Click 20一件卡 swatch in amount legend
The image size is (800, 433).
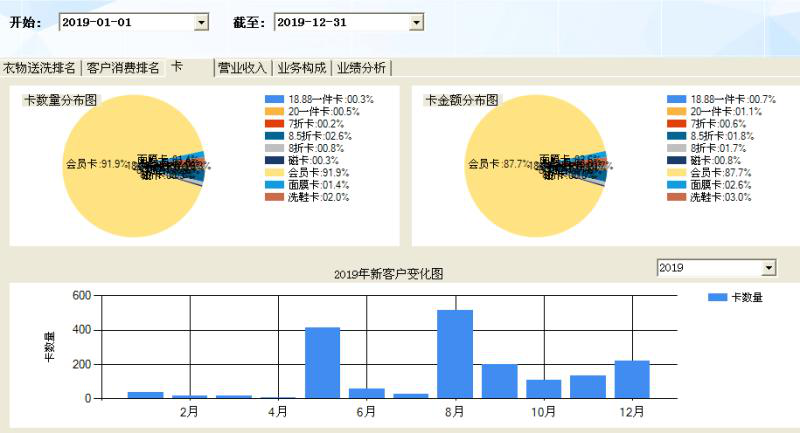pyautogui.click(x=677, y=112)
